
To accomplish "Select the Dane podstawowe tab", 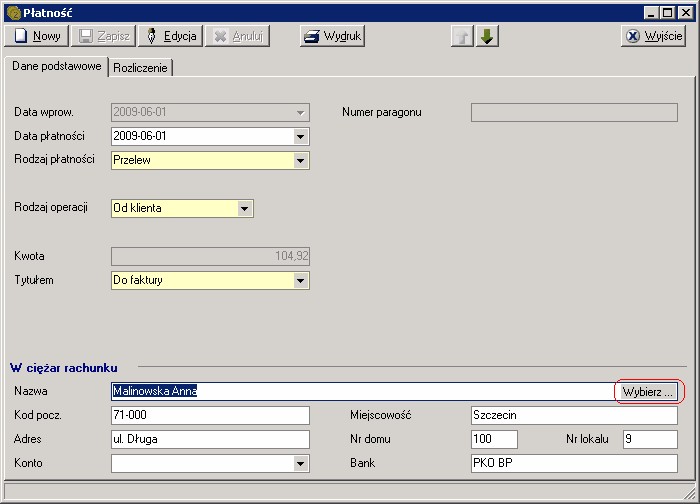I will click(56, 67).
